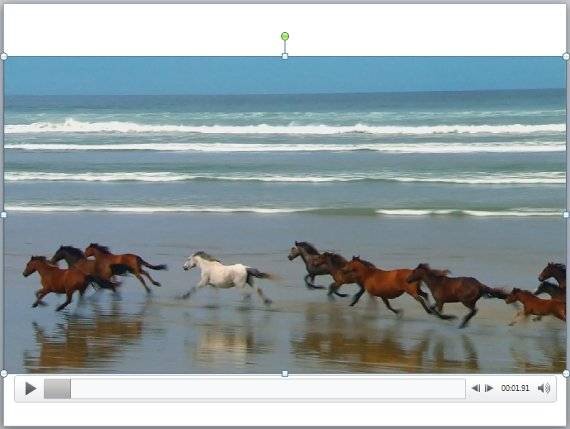Click the 00:01.91 elapsed time display
The image size is (570, 429).
[515, 388]
